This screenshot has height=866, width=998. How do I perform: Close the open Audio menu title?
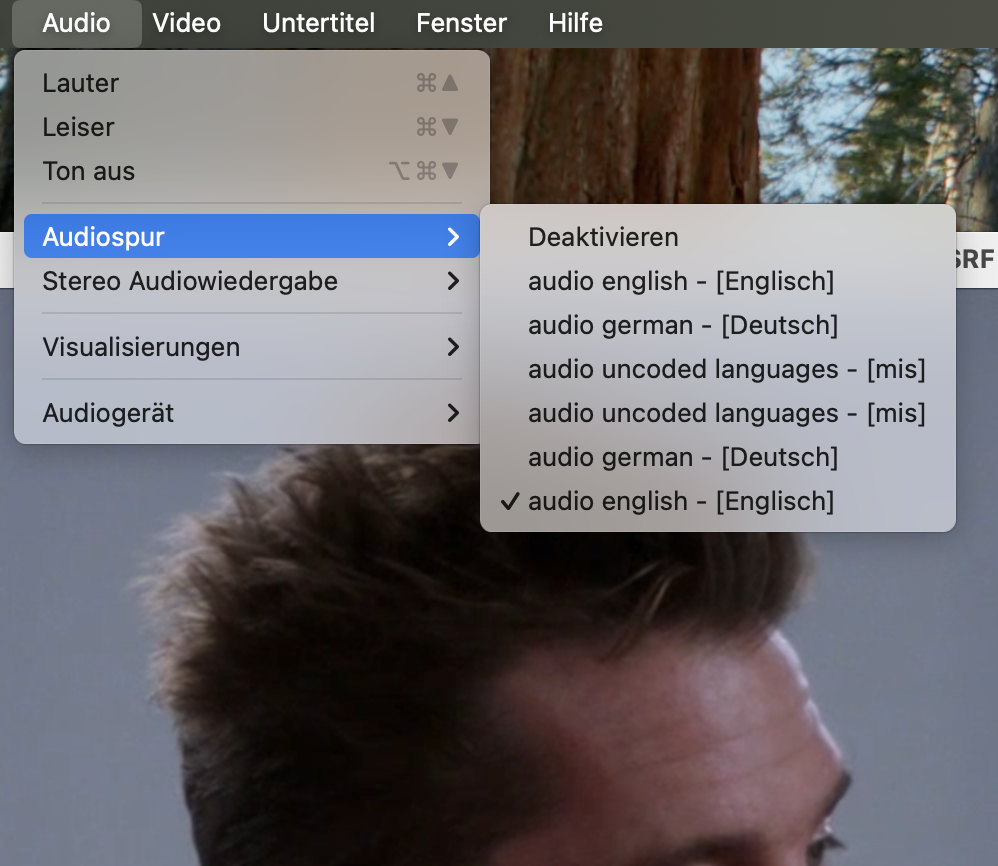coord(76,23)
